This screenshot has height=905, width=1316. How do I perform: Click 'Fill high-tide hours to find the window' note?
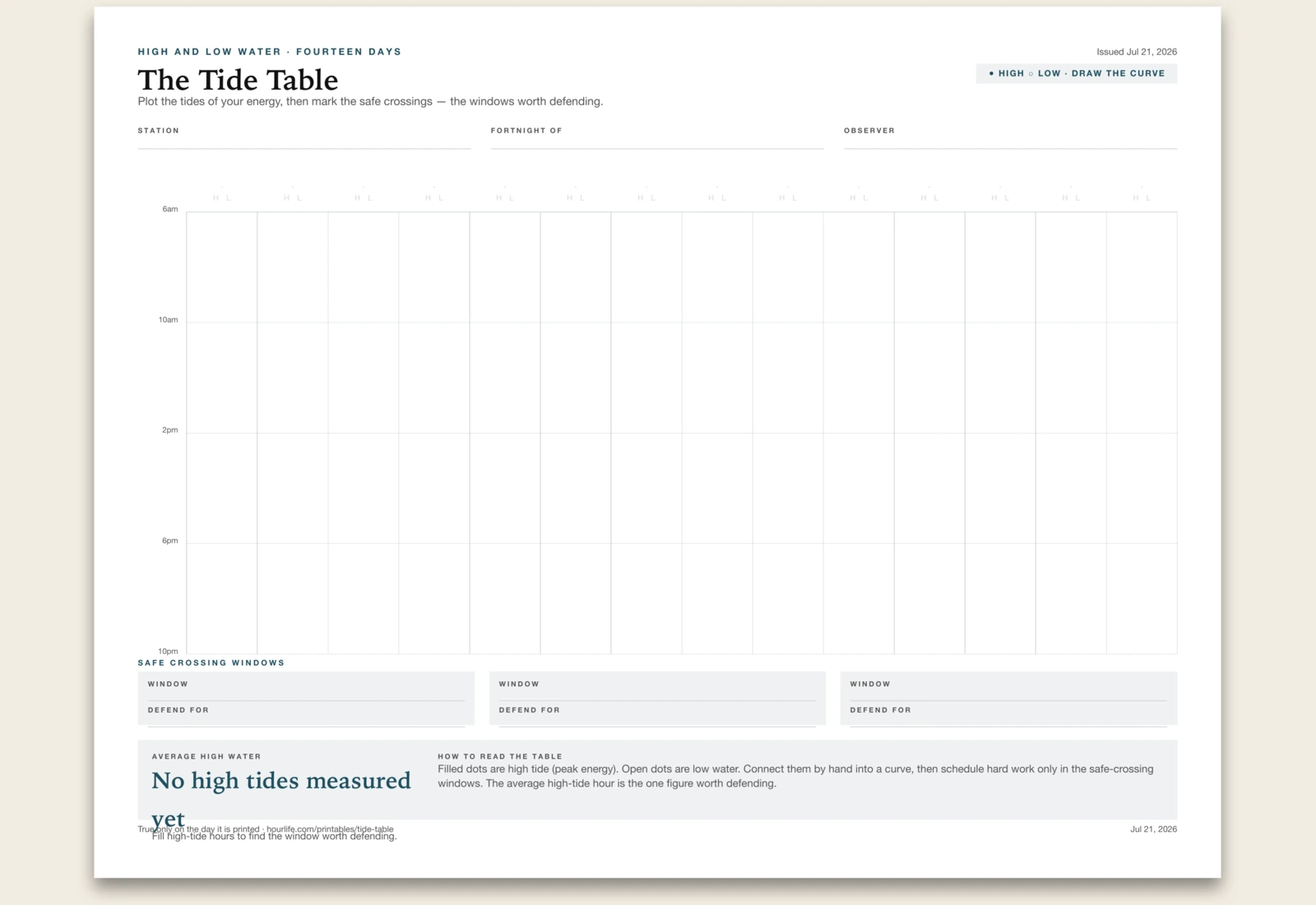(x=275, y=837)
